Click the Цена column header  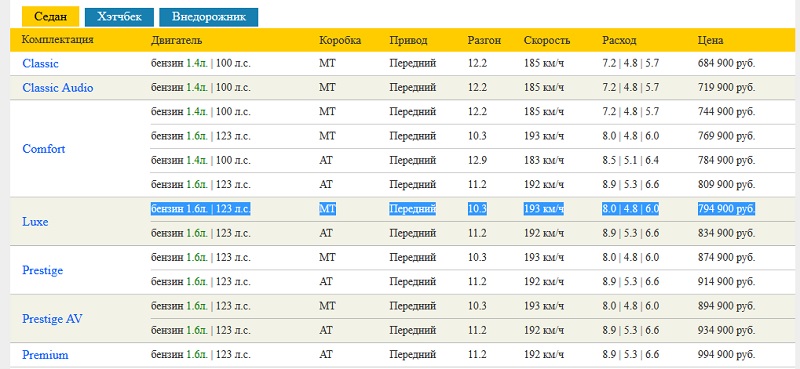click(x=710, y=40)
